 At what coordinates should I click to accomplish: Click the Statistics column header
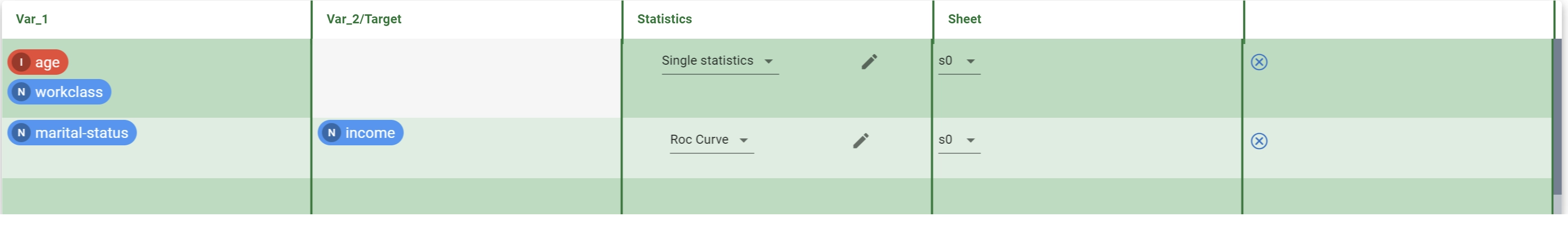click(x=664, y=20)
